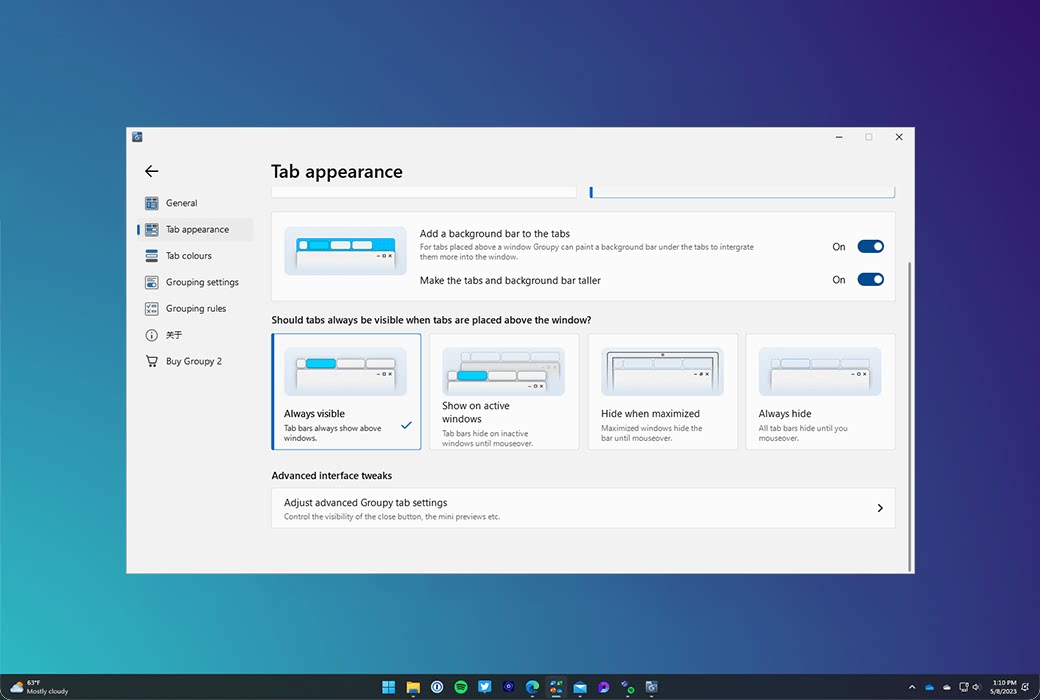Choose the Hide when maximized option
This screenshot has width=1040, height=700.
[662, 392]
